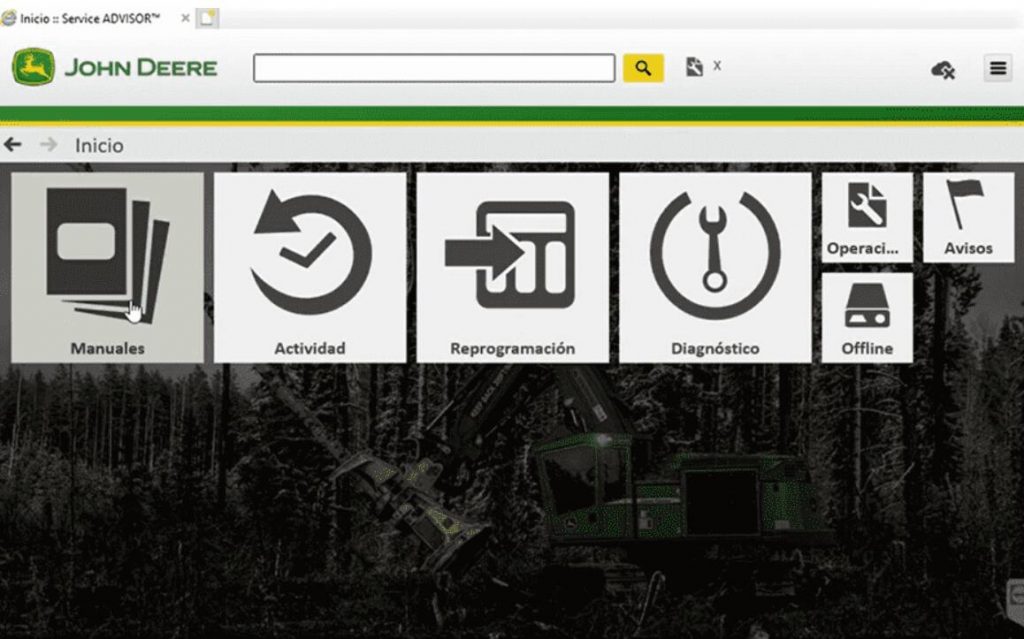This screenshot has height=639, width=1024.
Task: Focus the search text field
Action: (x=433, y=68)
